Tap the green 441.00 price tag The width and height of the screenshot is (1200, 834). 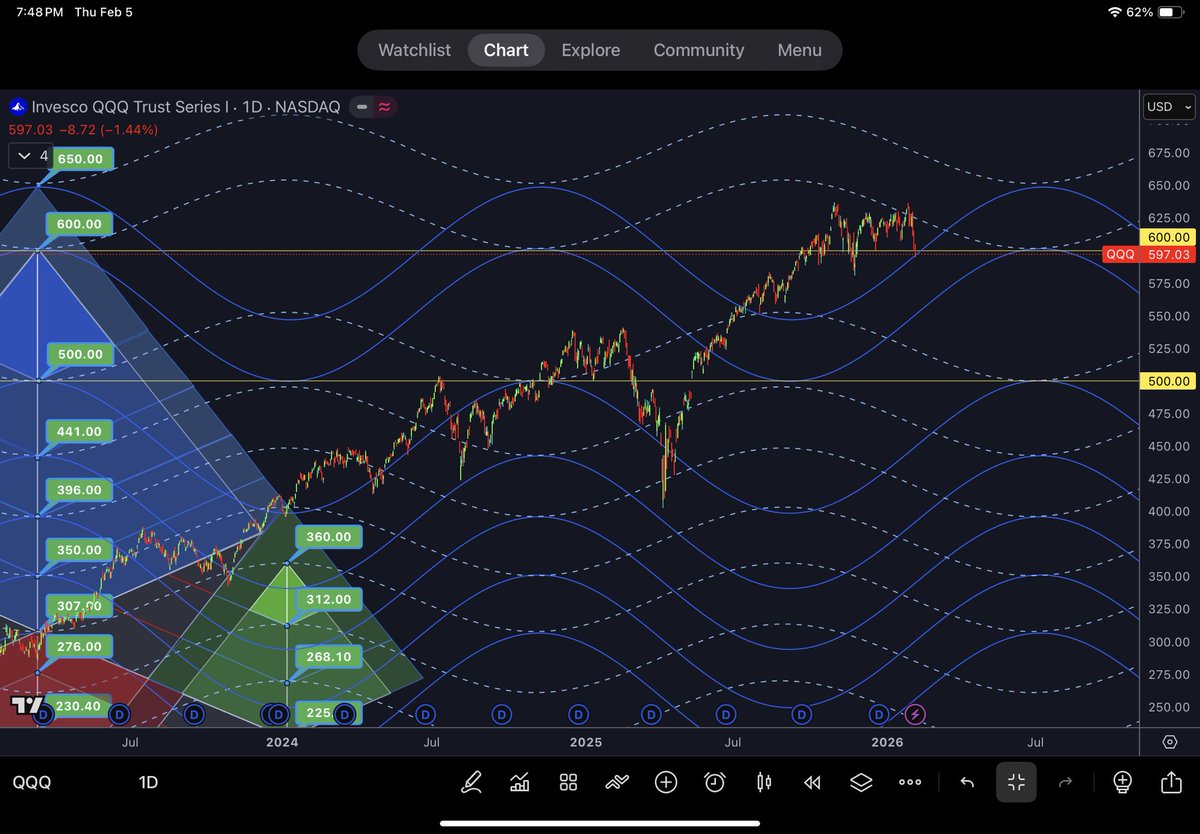tap(80, 432)
